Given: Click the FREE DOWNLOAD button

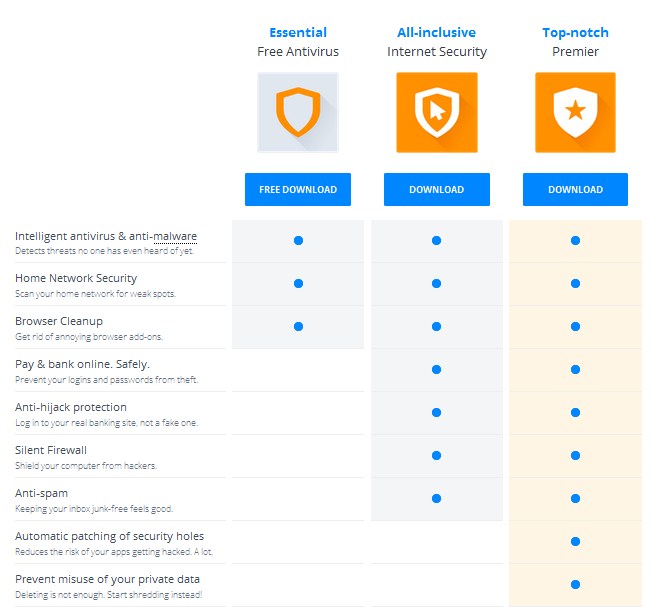Looking at the screenshot, I should 298,189.
